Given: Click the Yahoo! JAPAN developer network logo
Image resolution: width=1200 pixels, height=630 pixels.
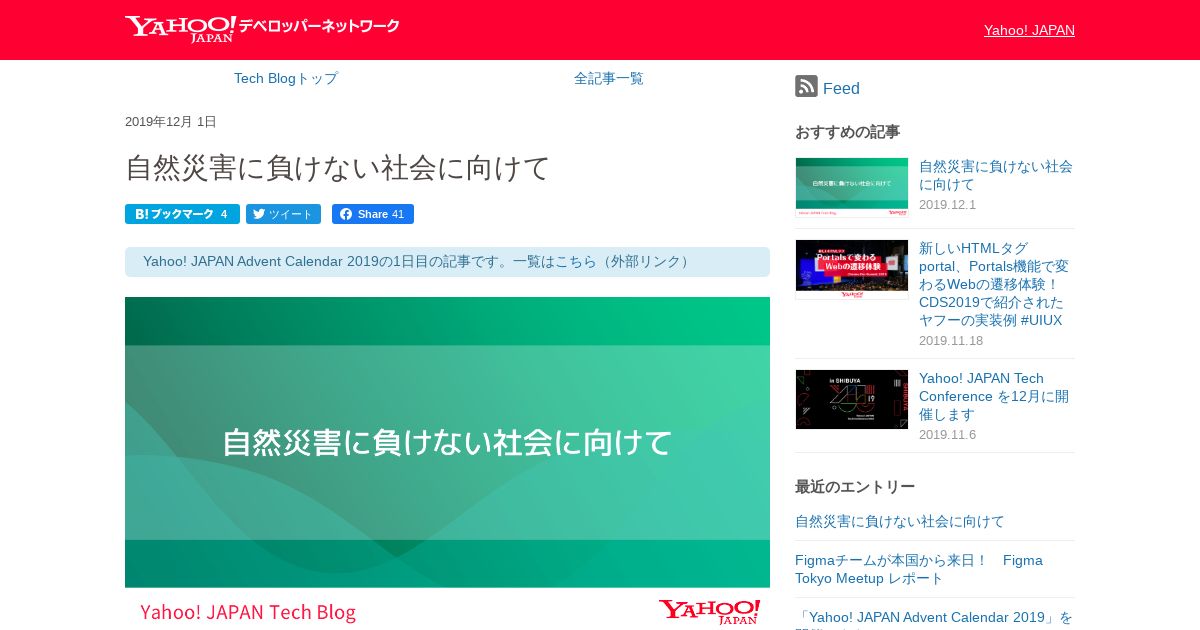Looking at the screenshot, I should tap(262, 29).
